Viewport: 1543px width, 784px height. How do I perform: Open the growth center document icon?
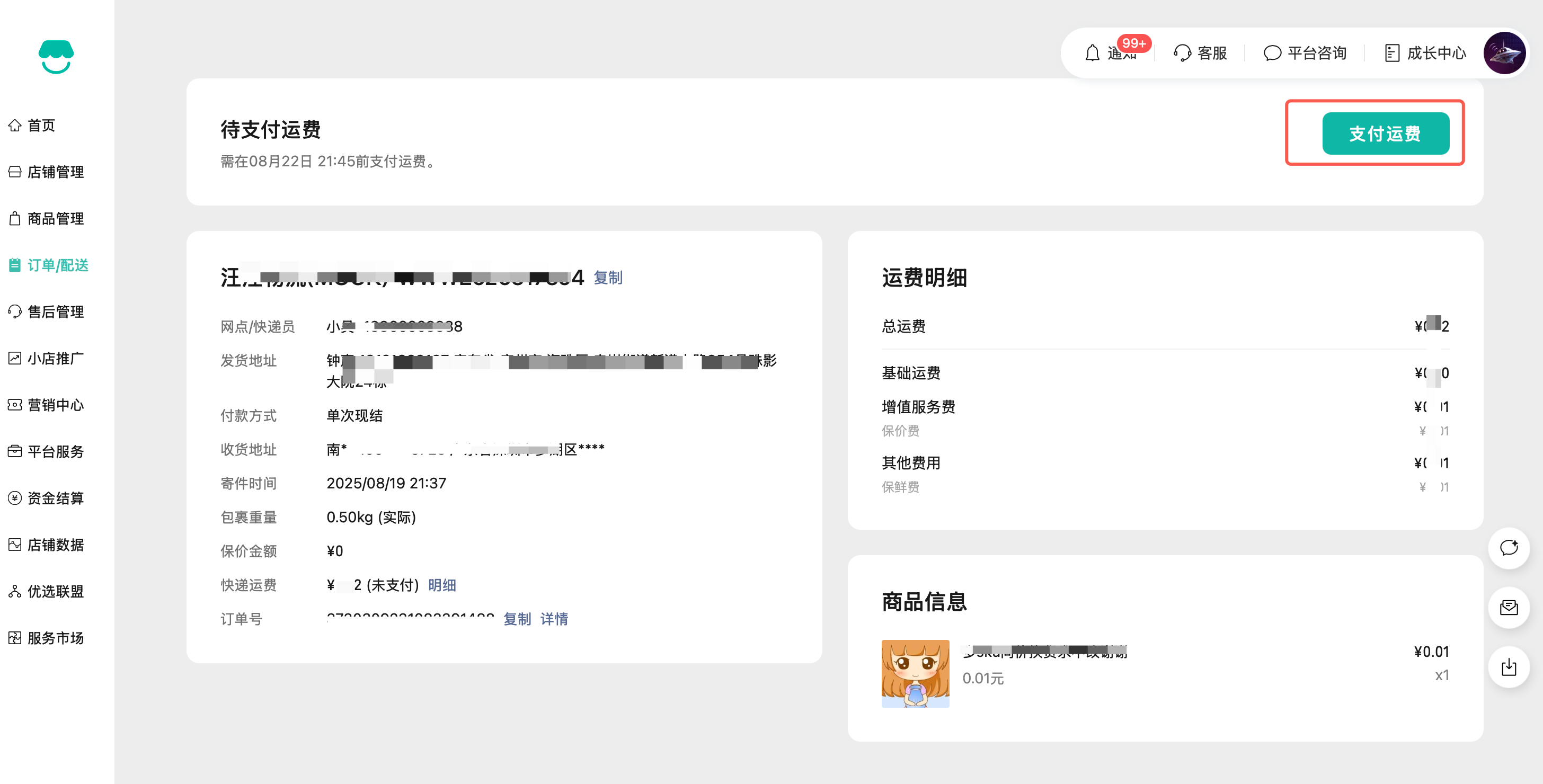1392,54
